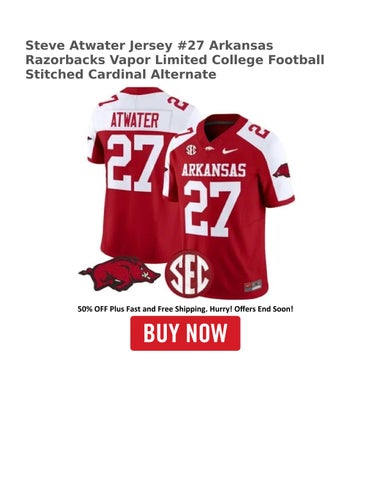Click the back jersey's white shoulder number

[178, 103]
